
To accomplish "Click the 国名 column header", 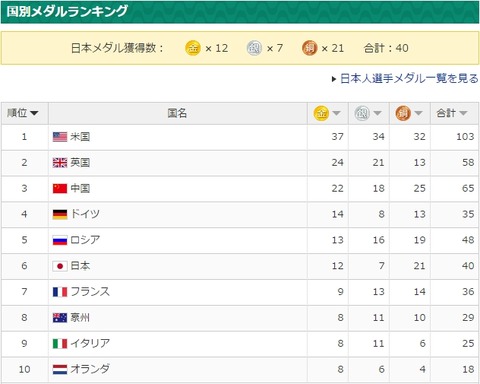I will [177, 113].
